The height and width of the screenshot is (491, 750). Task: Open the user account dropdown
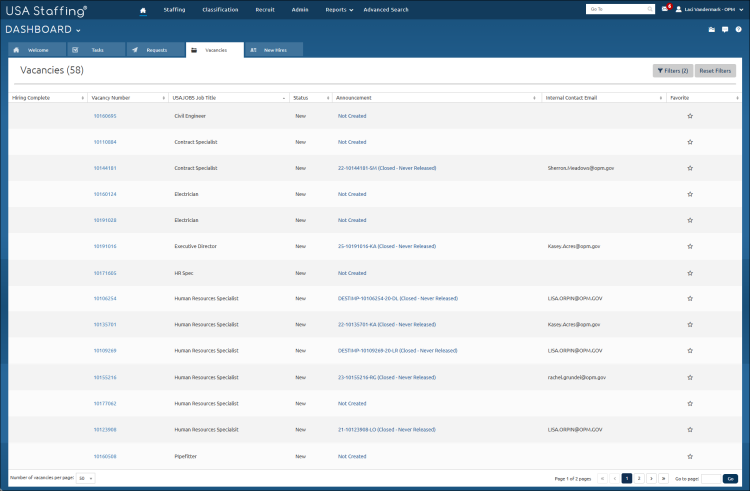tap(709, 9)
